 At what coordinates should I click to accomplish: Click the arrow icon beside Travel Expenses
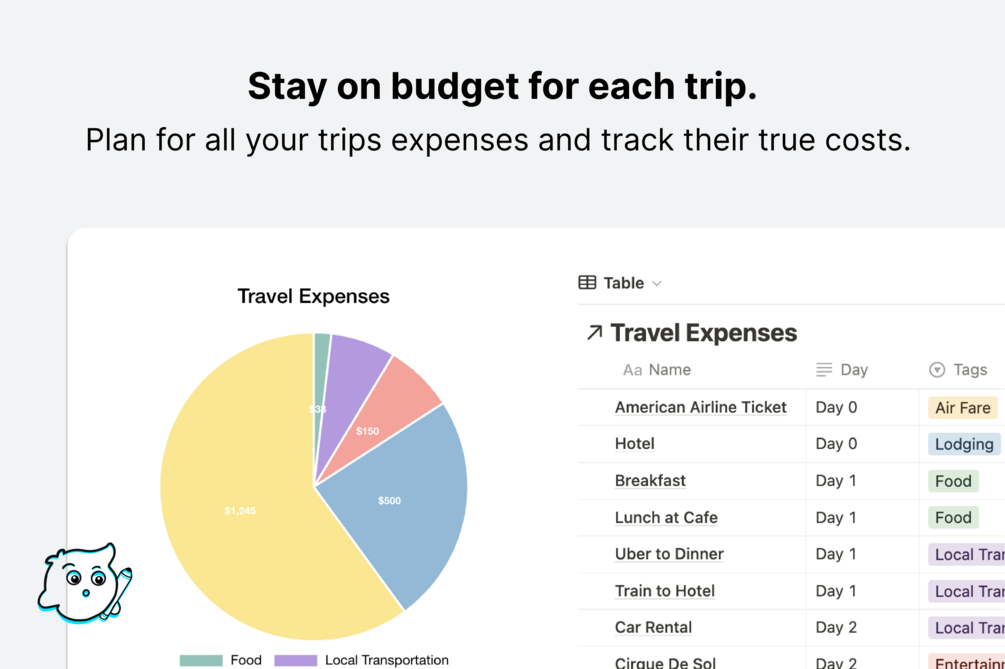click(x=594, y=333)
